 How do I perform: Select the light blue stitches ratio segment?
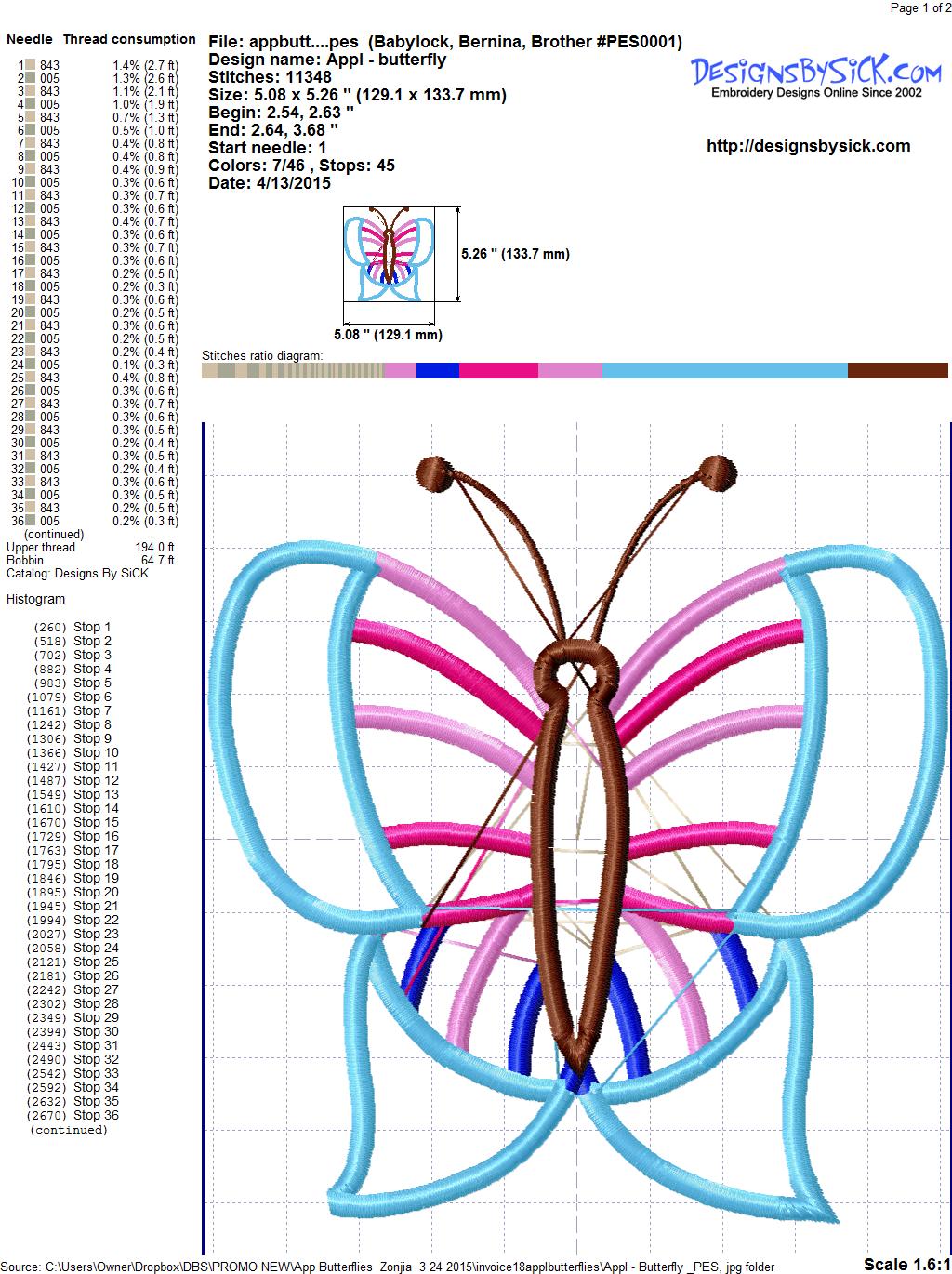(723, 371)
